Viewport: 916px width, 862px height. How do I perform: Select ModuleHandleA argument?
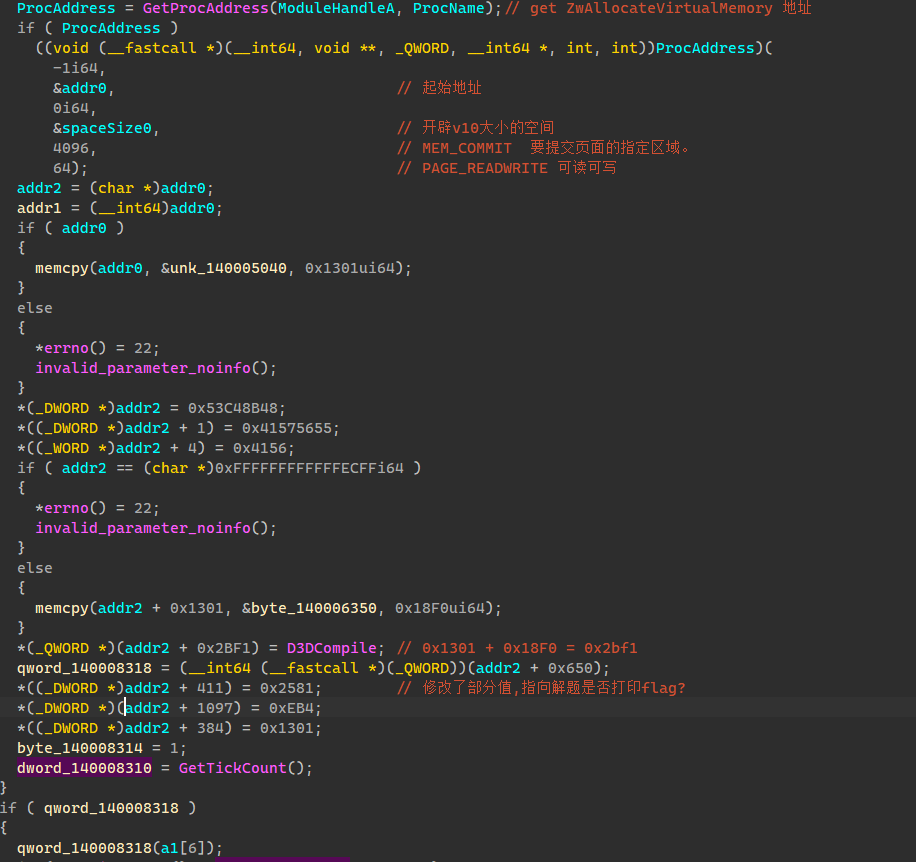pos(336,8)
